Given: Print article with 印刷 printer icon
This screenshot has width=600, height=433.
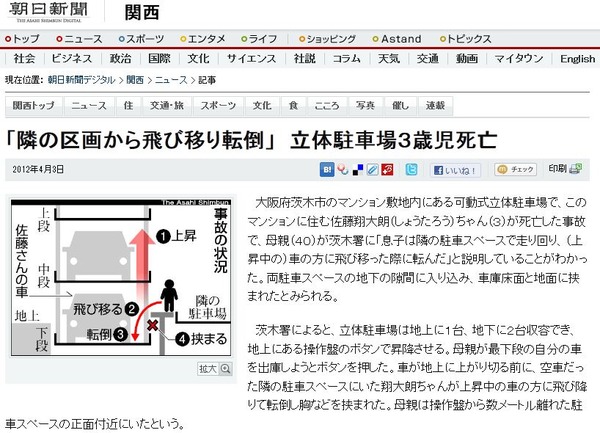Looking at the screenshot, I should pos(565,169).
